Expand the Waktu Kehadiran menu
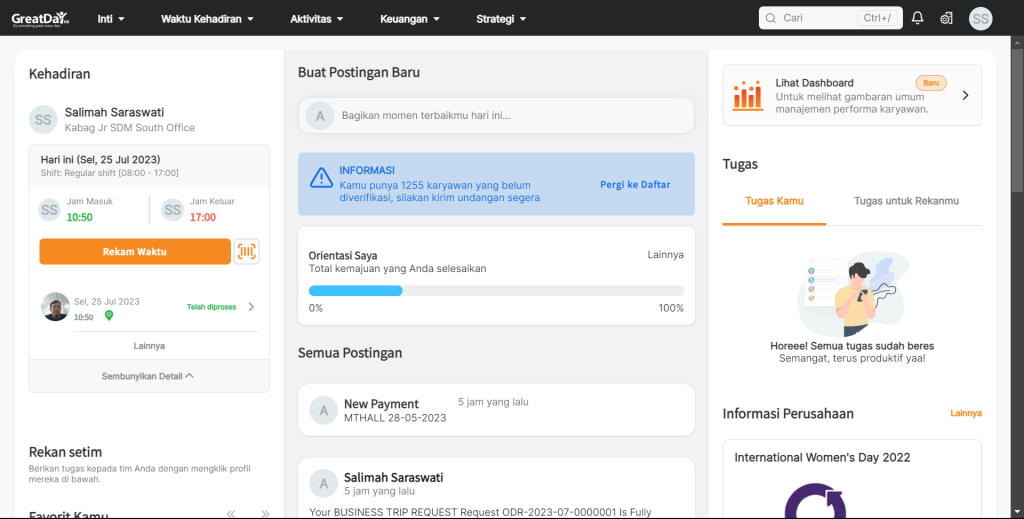The image size is (1024, 519). (x=207, y=18)
